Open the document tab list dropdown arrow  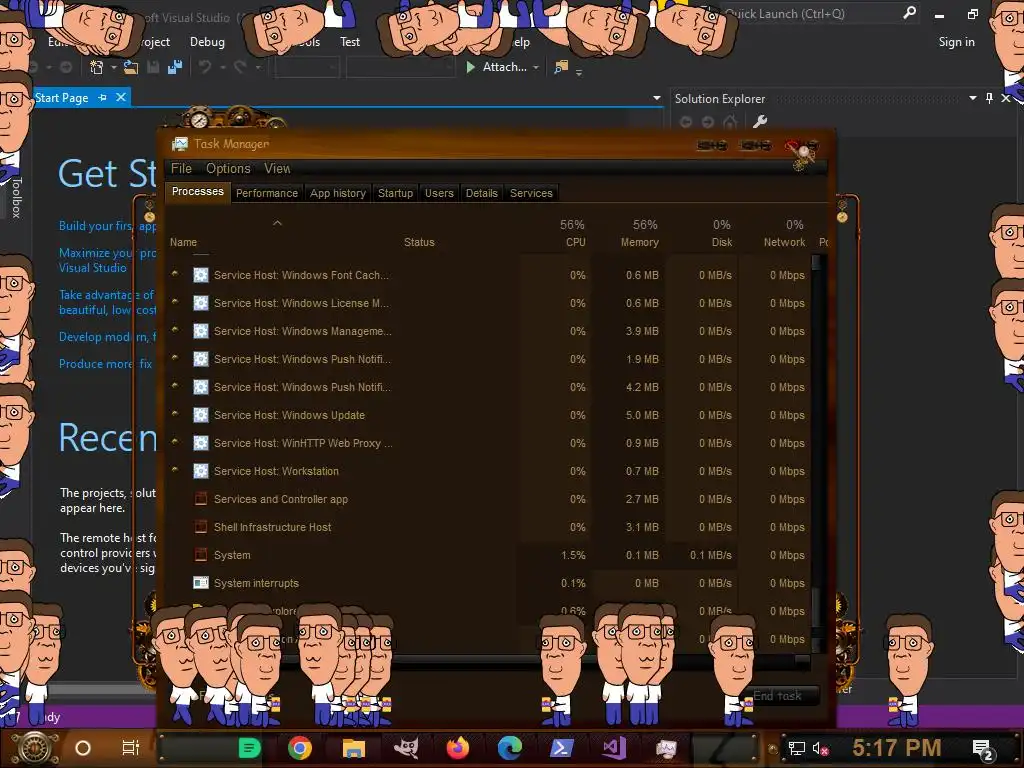point(656,98)
